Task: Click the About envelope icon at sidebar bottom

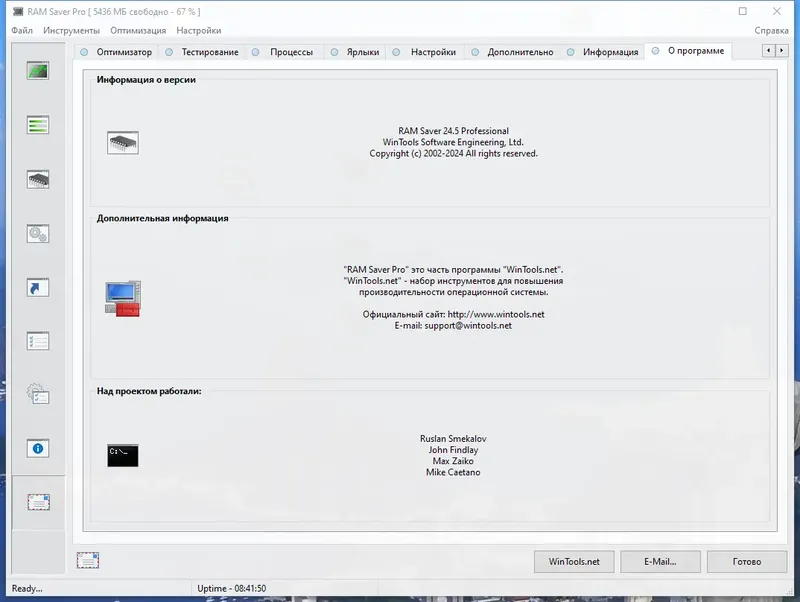Action: pos(37,500)
